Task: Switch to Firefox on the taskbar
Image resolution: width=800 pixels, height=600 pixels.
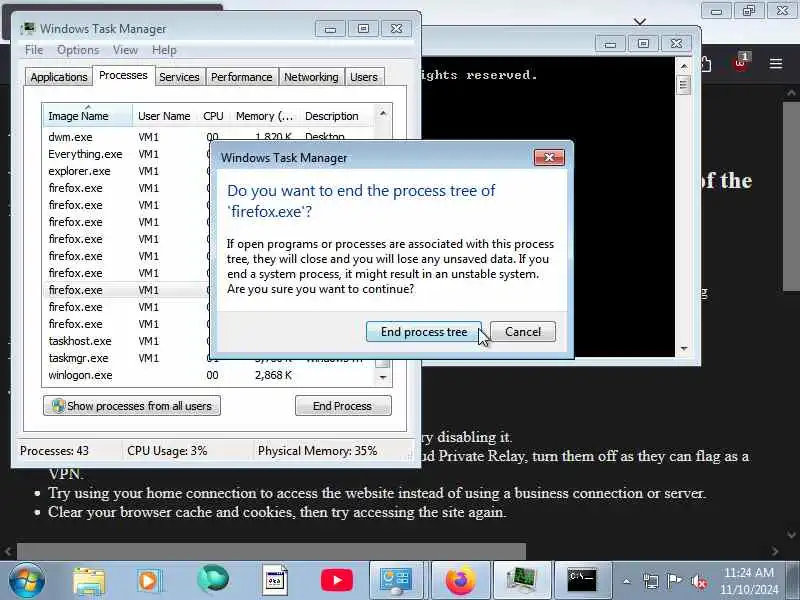Action: 460,581
